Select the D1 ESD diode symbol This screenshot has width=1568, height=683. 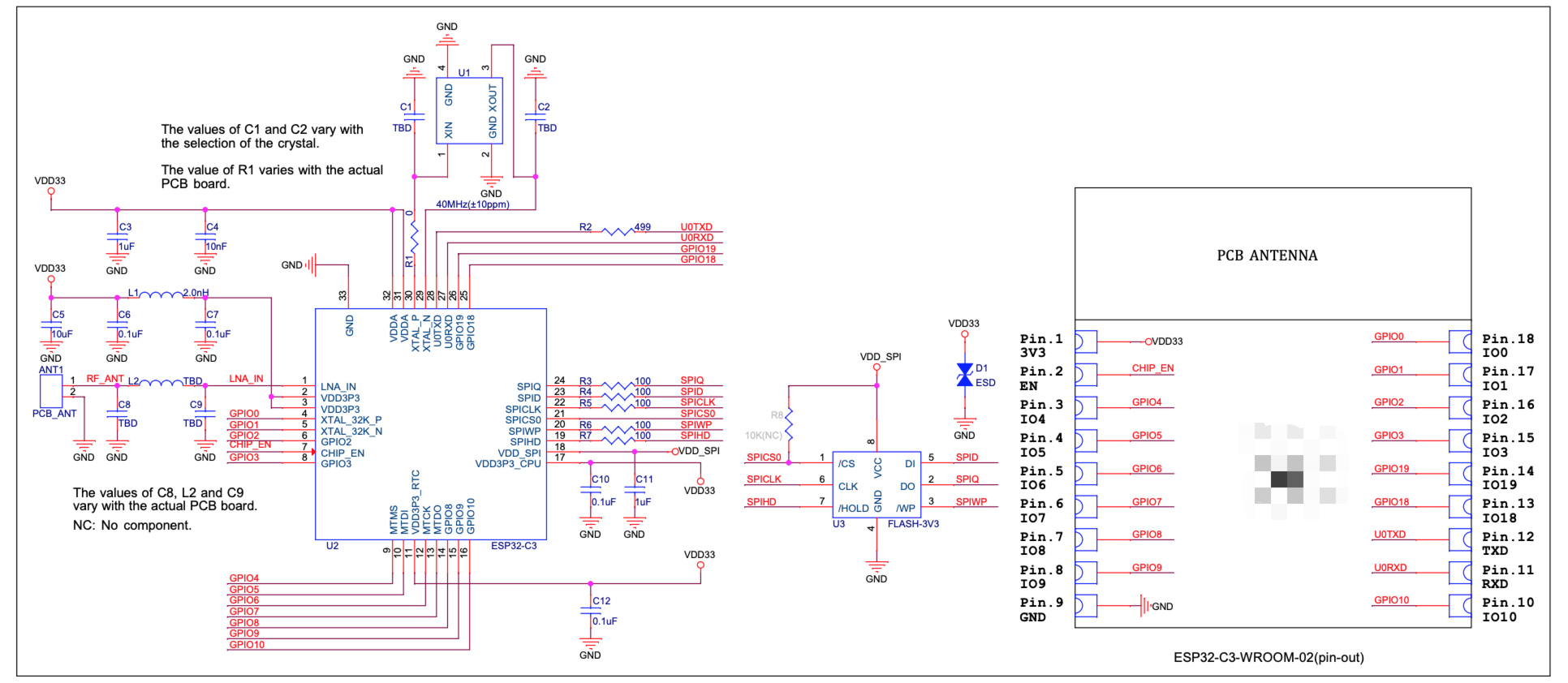click(x=964, y=376)
